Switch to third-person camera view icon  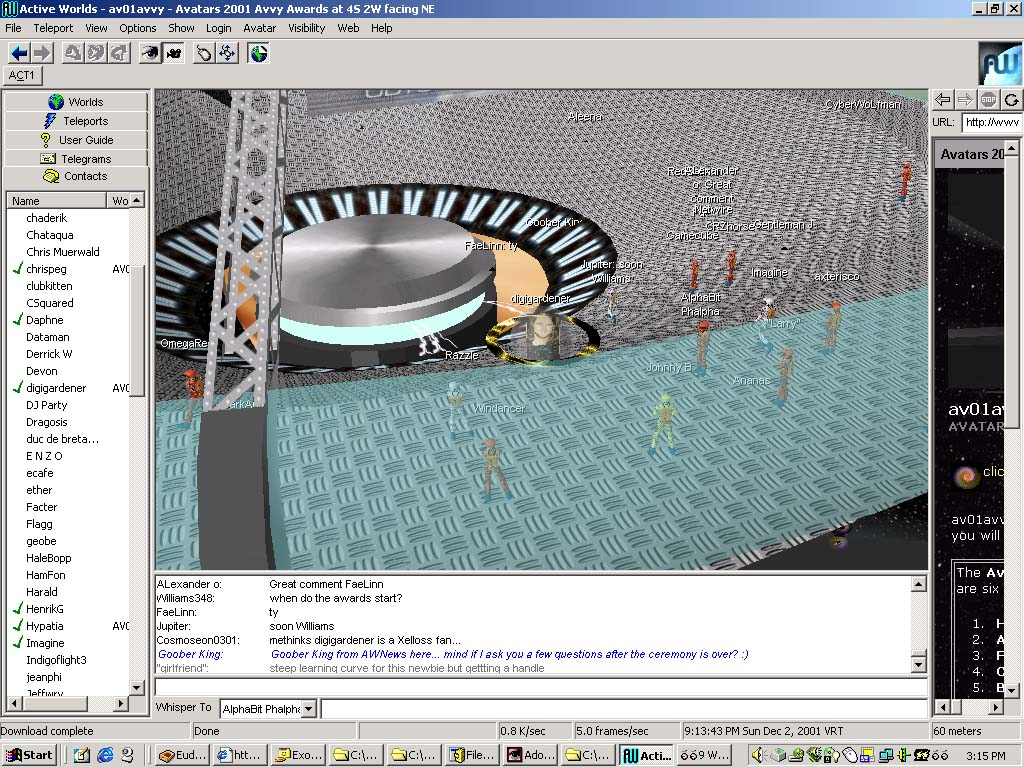[x=173, y=53]
